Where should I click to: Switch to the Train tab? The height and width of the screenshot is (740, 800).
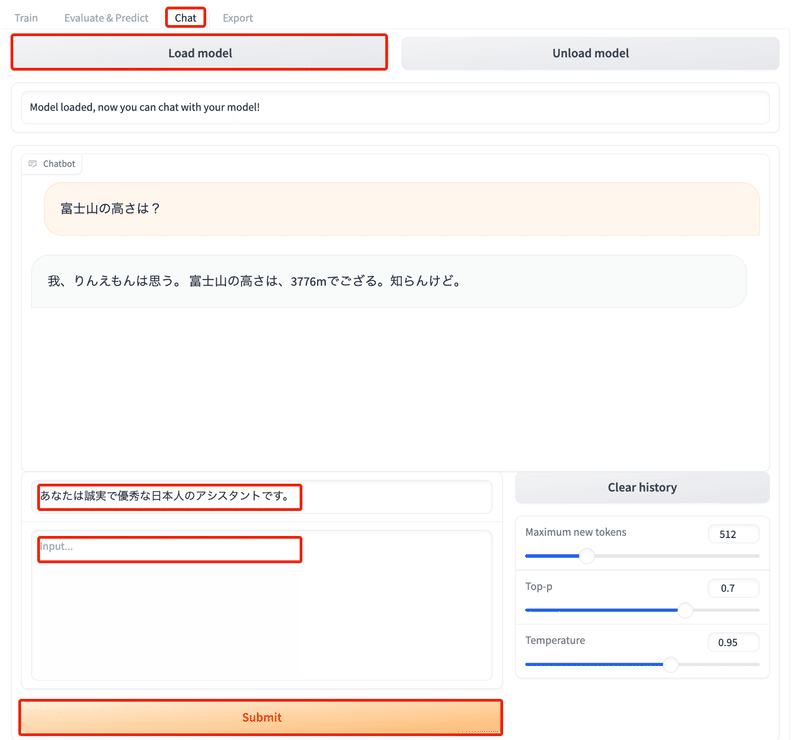(26, 17)
